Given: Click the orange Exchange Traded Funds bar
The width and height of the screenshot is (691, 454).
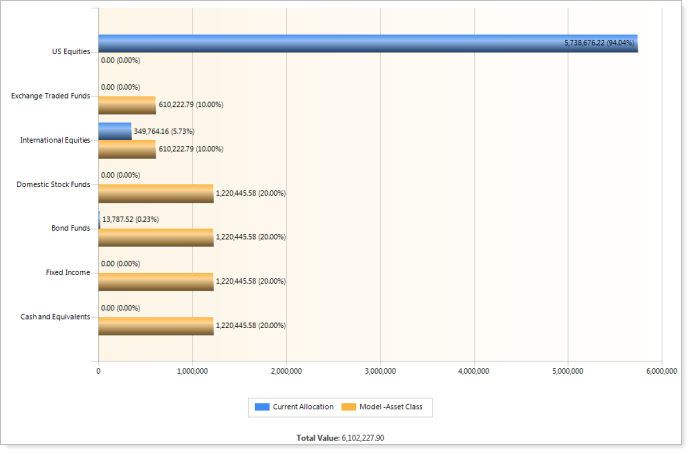Looking at the screenshot, I should click(x=127, y=104).
